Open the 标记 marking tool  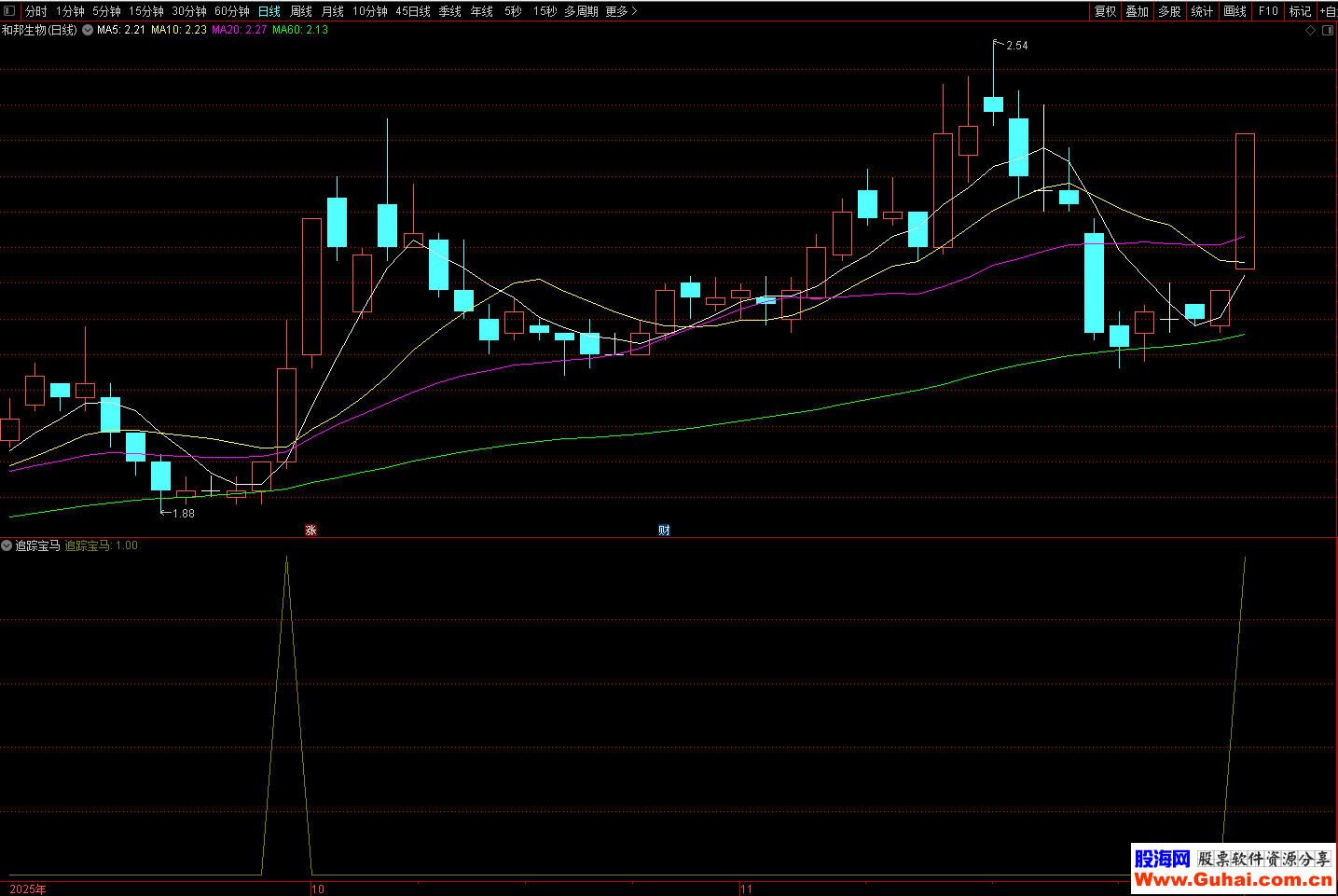point(1300,11)
